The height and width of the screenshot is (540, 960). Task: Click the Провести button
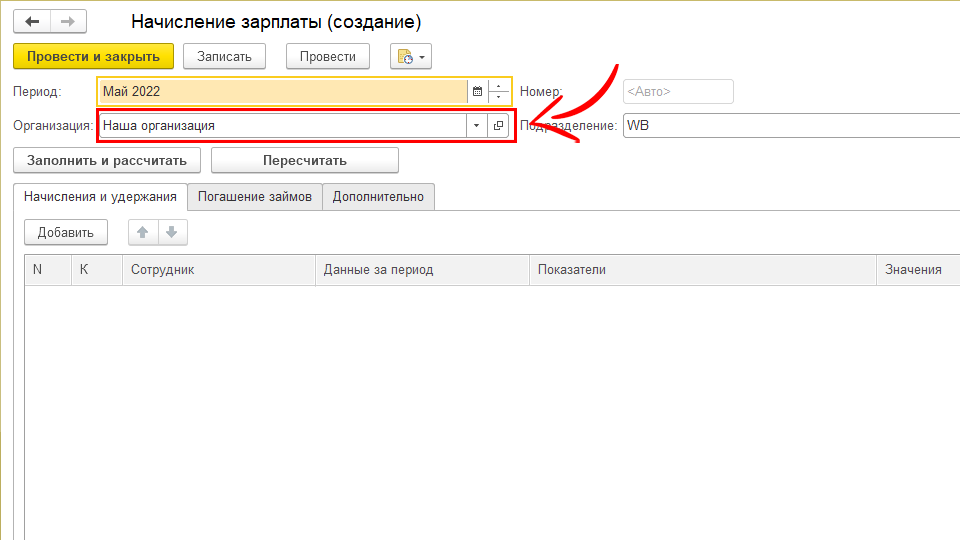coord(328,57)
